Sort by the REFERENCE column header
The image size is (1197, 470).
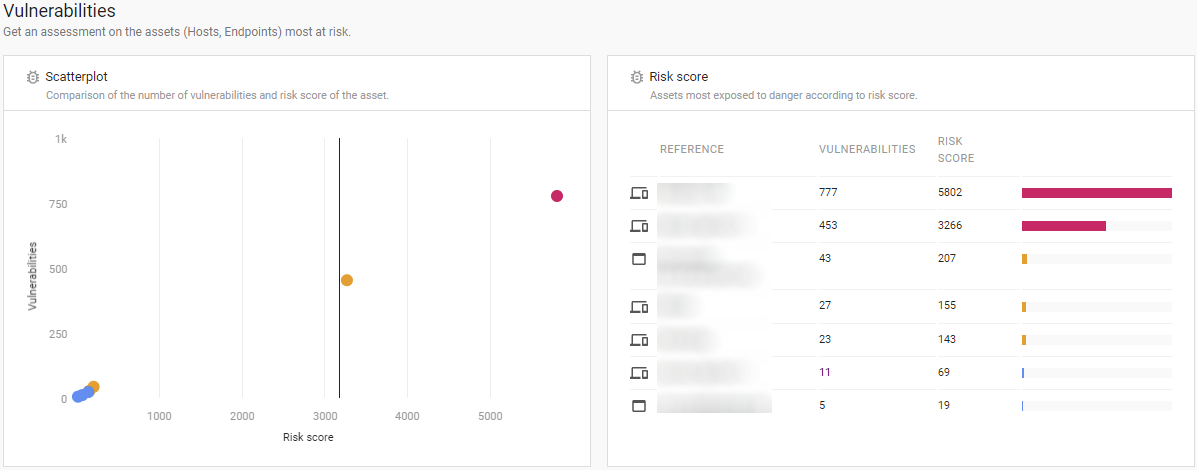pos(691,150)
